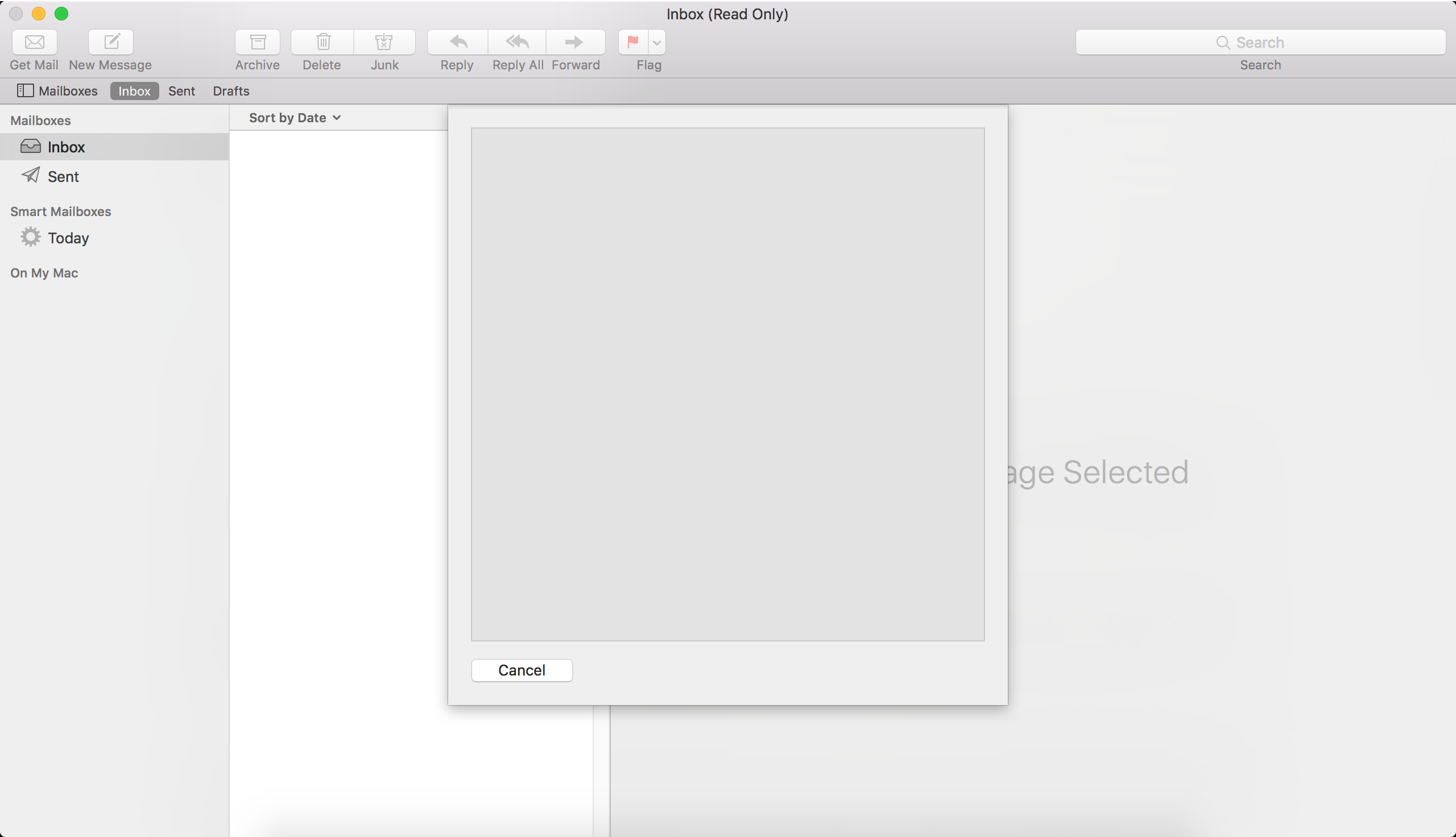The width and height of the screenshot is (1456, 837).
Task: Switch to the Drafts tab
Action: tap(230, 90)
